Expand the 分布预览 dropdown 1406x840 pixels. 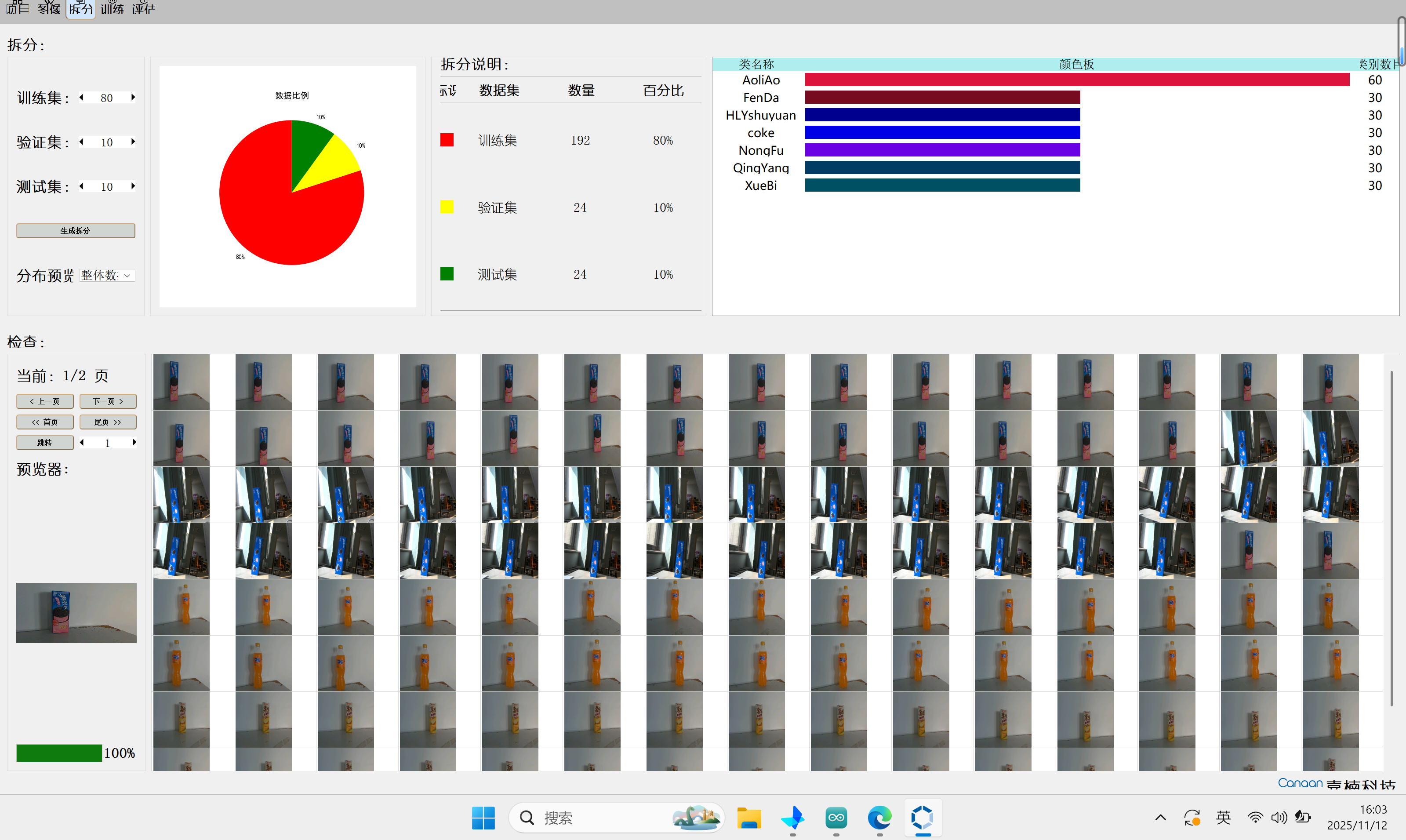[107, 276]
